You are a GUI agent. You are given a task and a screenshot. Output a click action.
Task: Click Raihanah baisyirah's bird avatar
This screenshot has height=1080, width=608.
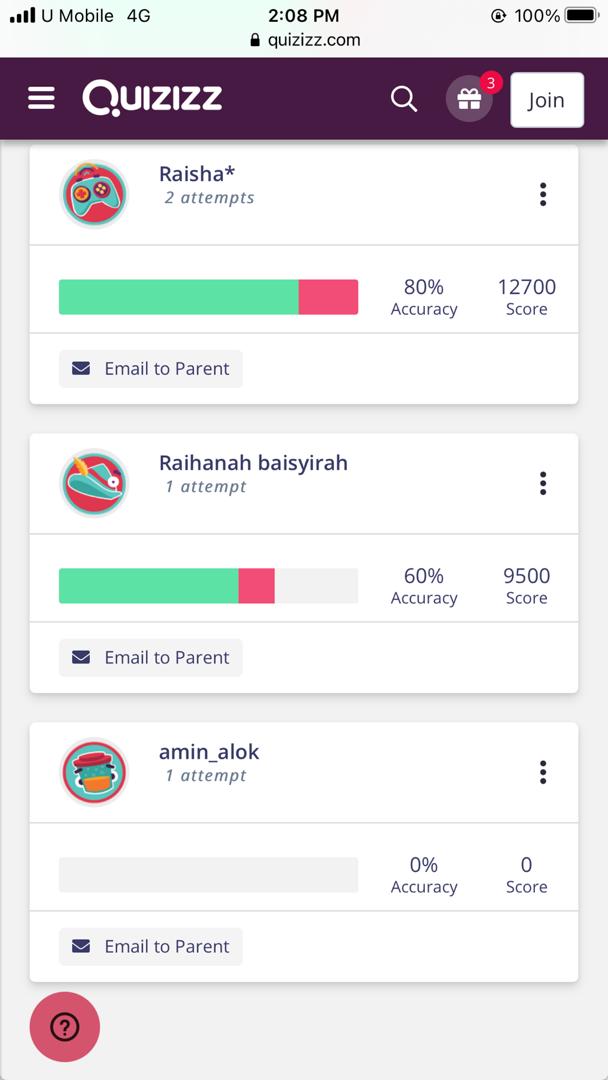point(94,483)
